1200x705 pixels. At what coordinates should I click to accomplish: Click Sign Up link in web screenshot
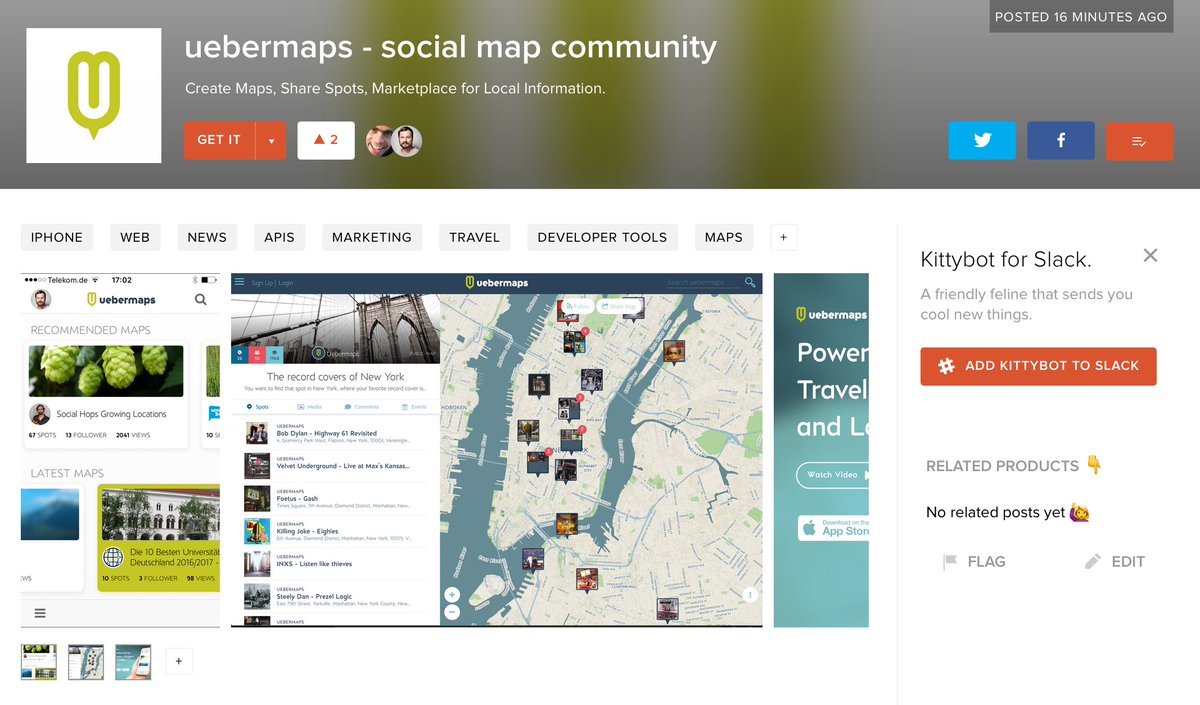click(261, 283)
